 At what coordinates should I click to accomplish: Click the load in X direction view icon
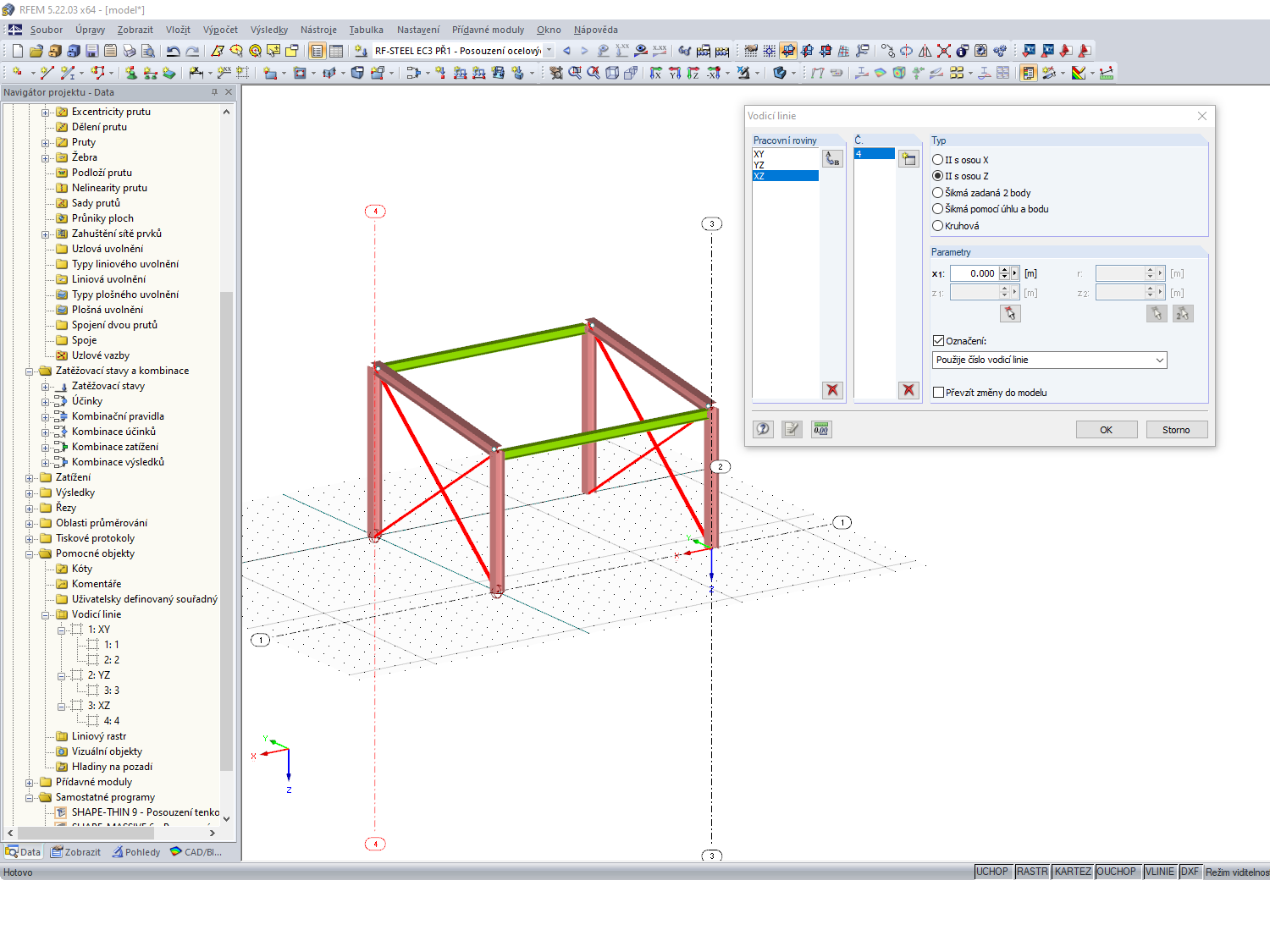pos(655,73)
